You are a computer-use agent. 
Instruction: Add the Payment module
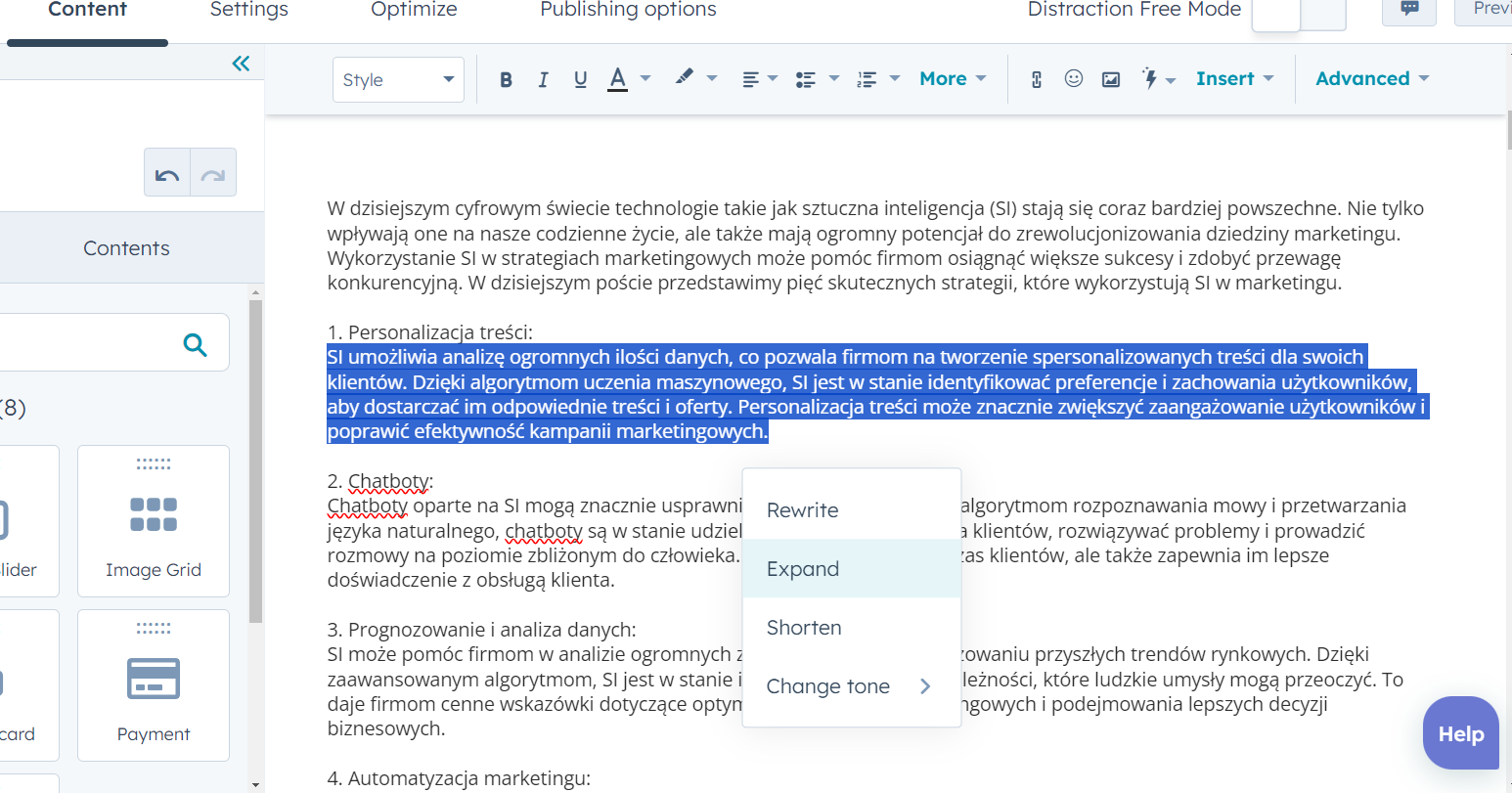(x=154, y=685)
